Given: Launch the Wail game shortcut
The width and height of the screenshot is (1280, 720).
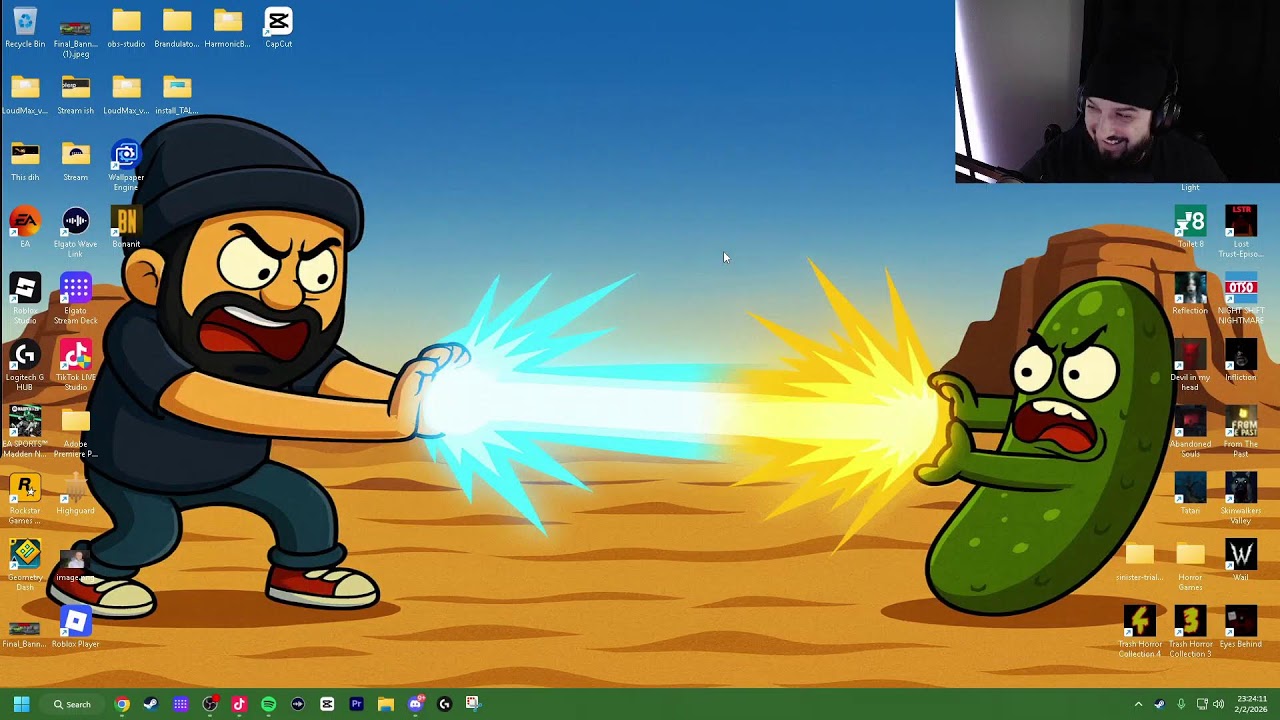Looking at the screenshot, I should (x=1241, y=561).
